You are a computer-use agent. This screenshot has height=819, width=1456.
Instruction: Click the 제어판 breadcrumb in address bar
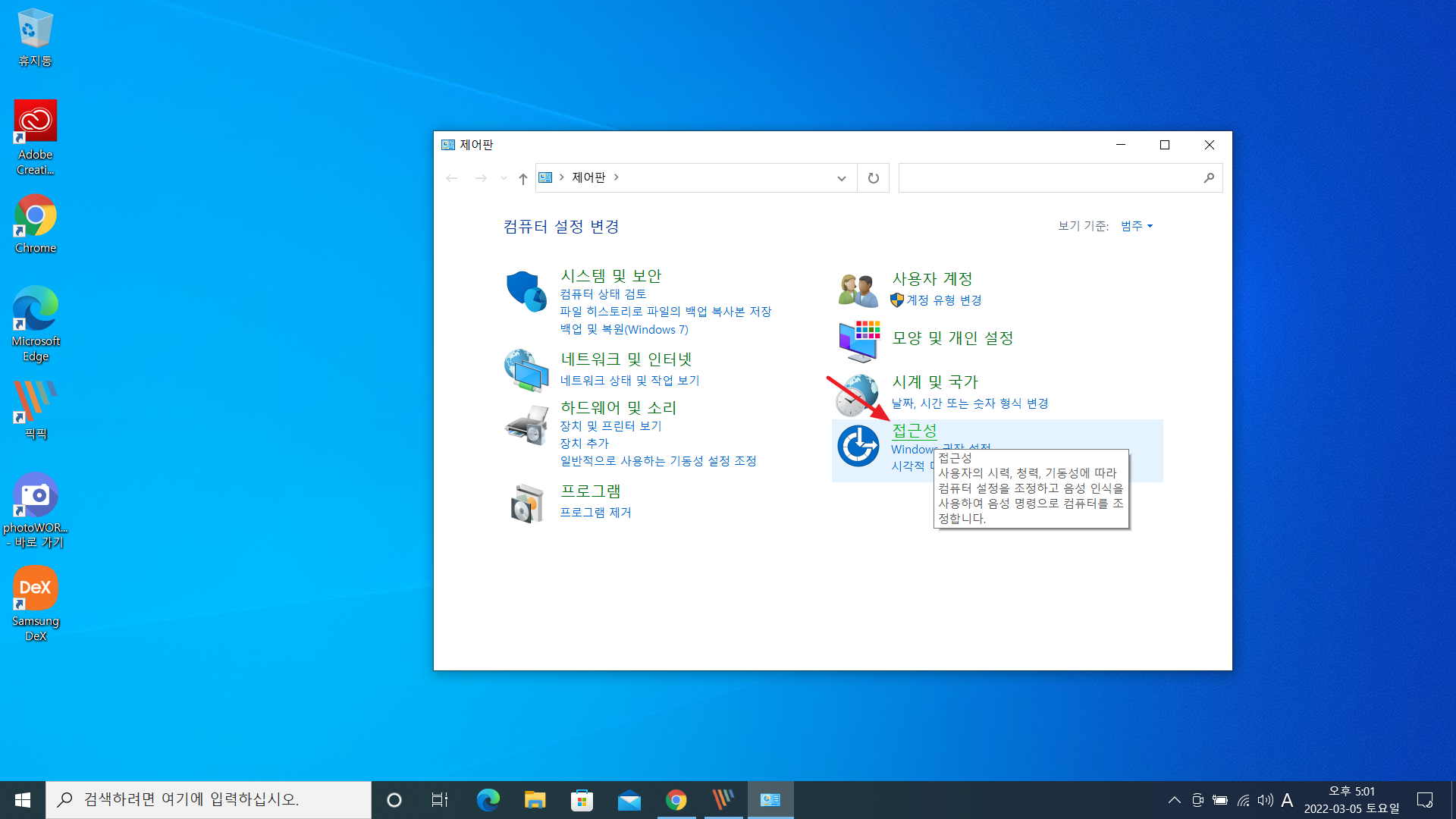(x=588, y=177)
